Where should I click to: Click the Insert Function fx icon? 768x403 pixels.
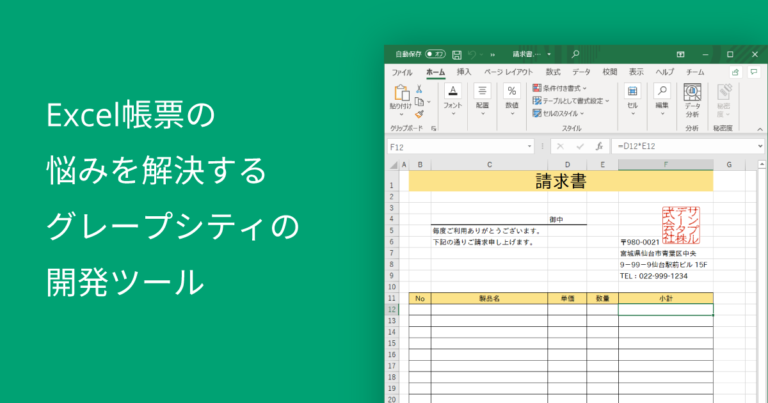click(x=599, y=146)
